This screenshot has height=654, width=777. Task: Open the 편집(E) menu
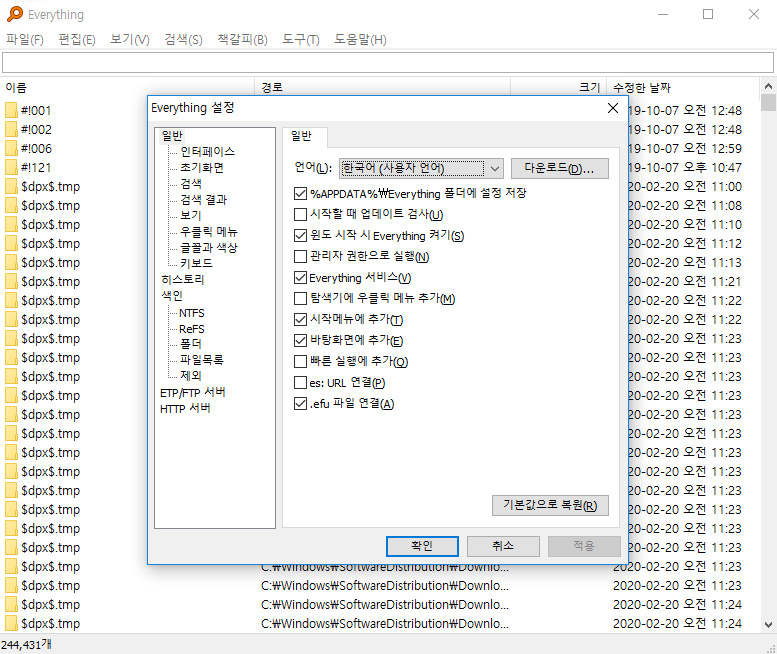(x=77, y=39)
